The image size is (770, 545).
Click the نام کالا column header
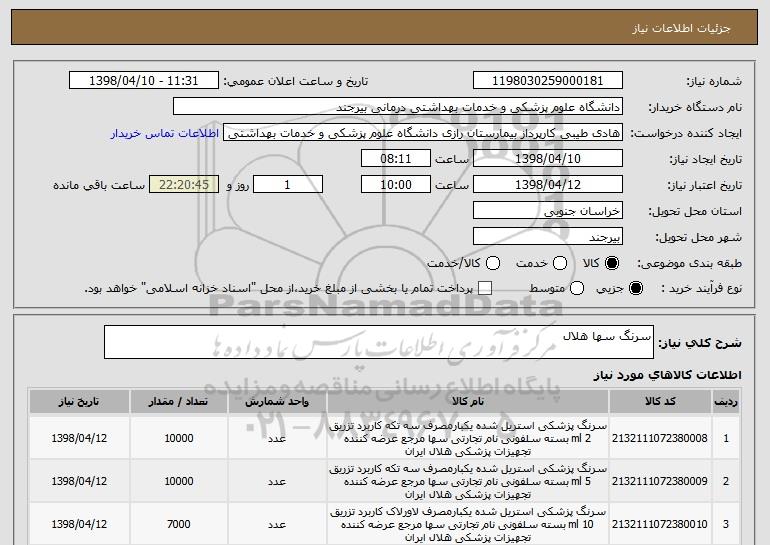click(468, 402)
